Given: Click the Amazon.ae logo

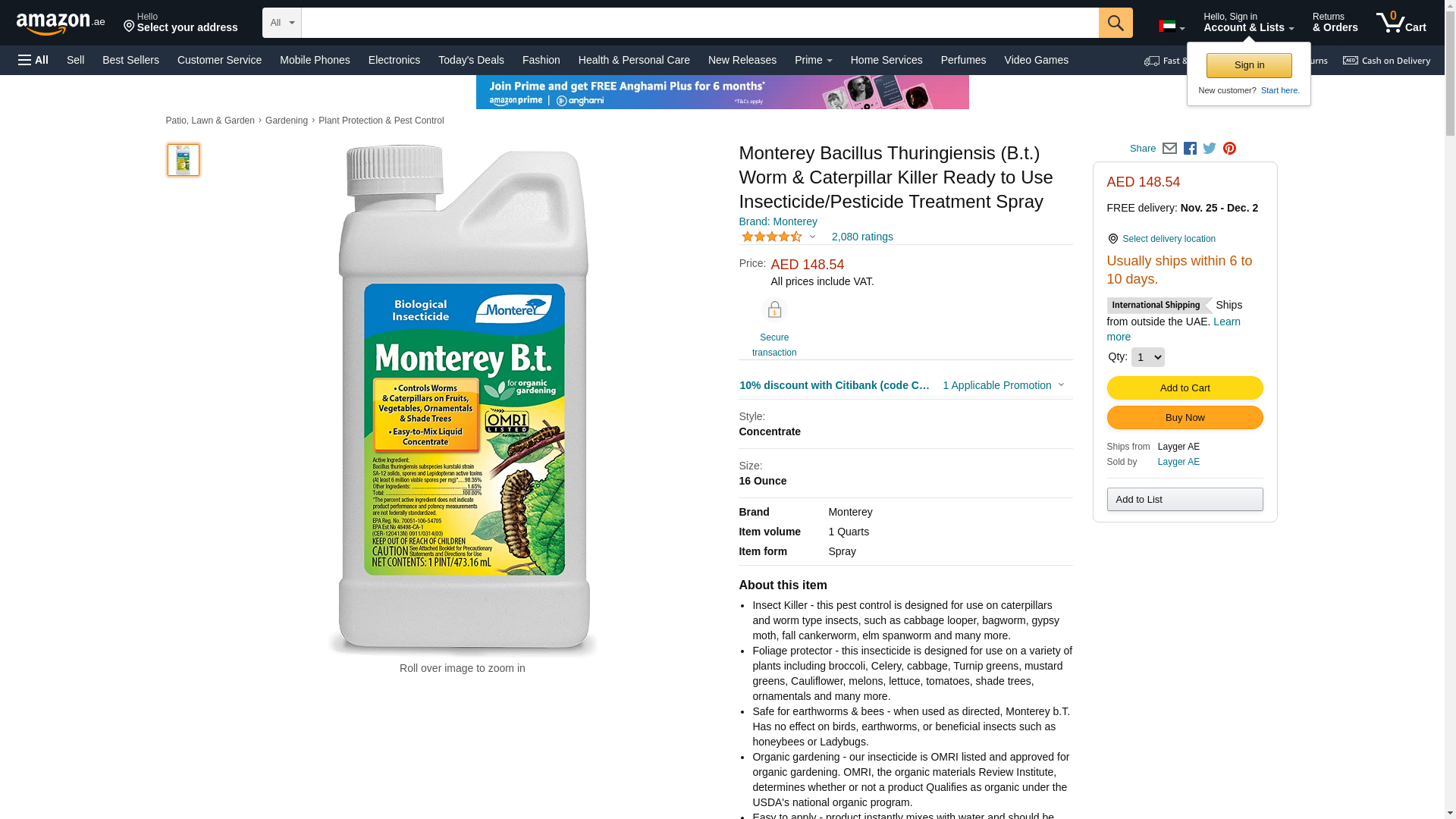Looking at the screenshot, I should pyautogui.click(x=61, y=24).
